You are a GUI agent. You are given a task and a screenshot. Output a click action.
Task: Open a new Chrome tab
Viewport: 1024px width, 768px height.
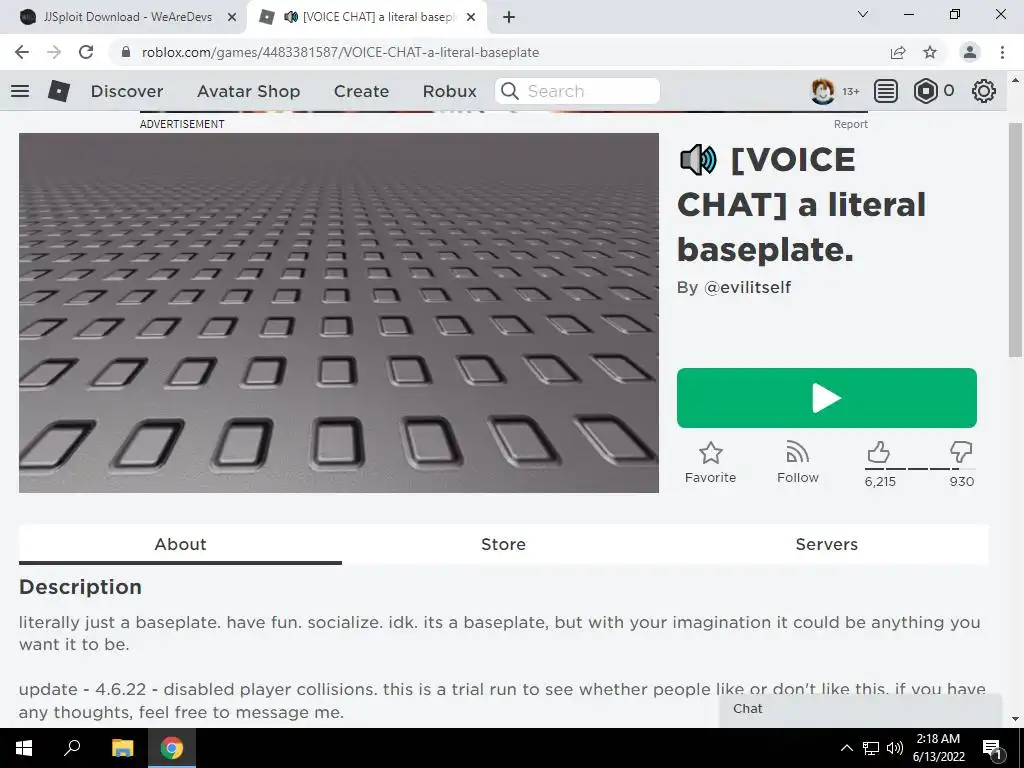pyautogui.click(x=509, y=18)
